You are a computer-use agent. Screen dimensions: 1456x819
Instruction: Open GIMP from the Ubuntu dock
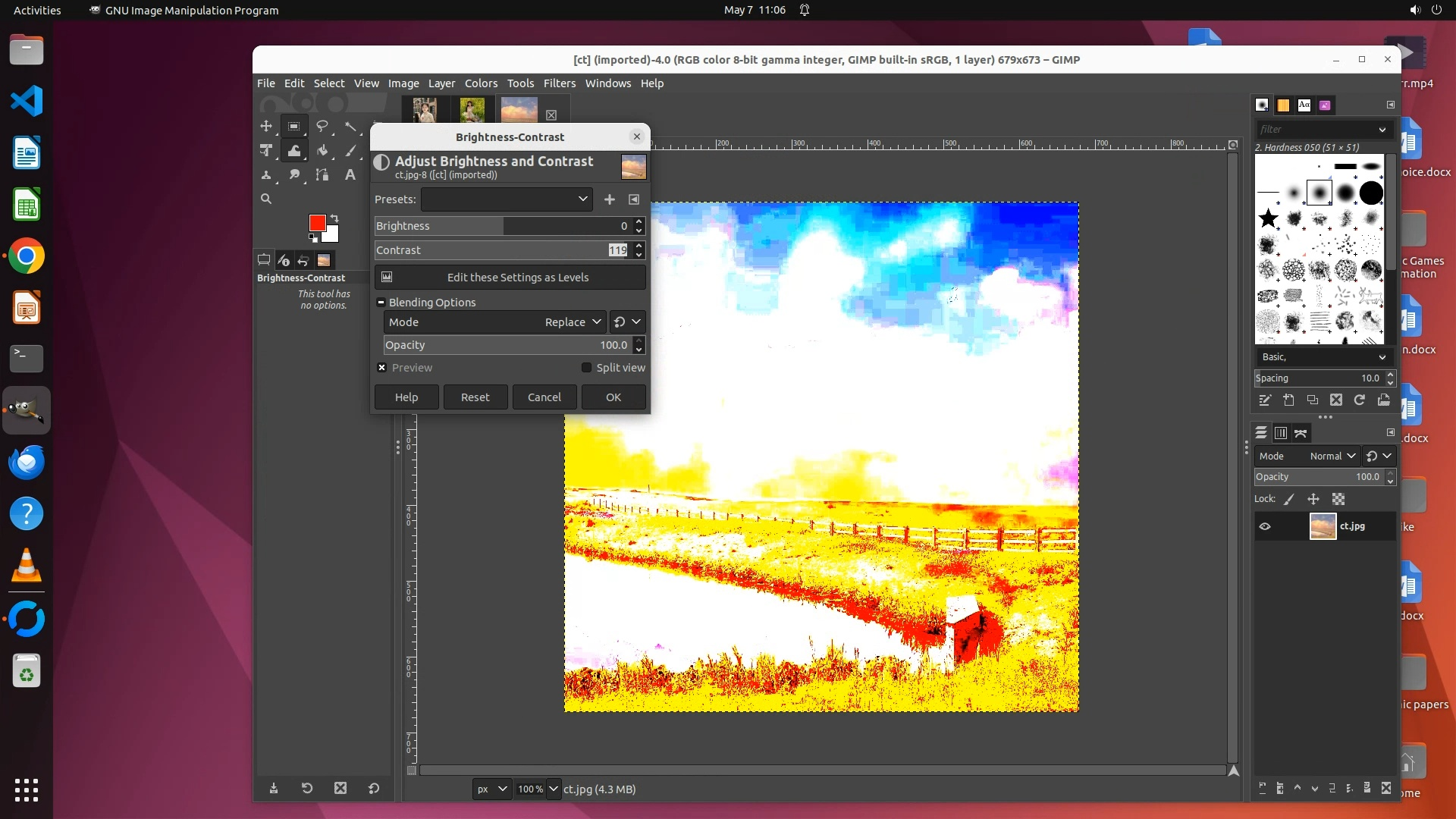27,410
